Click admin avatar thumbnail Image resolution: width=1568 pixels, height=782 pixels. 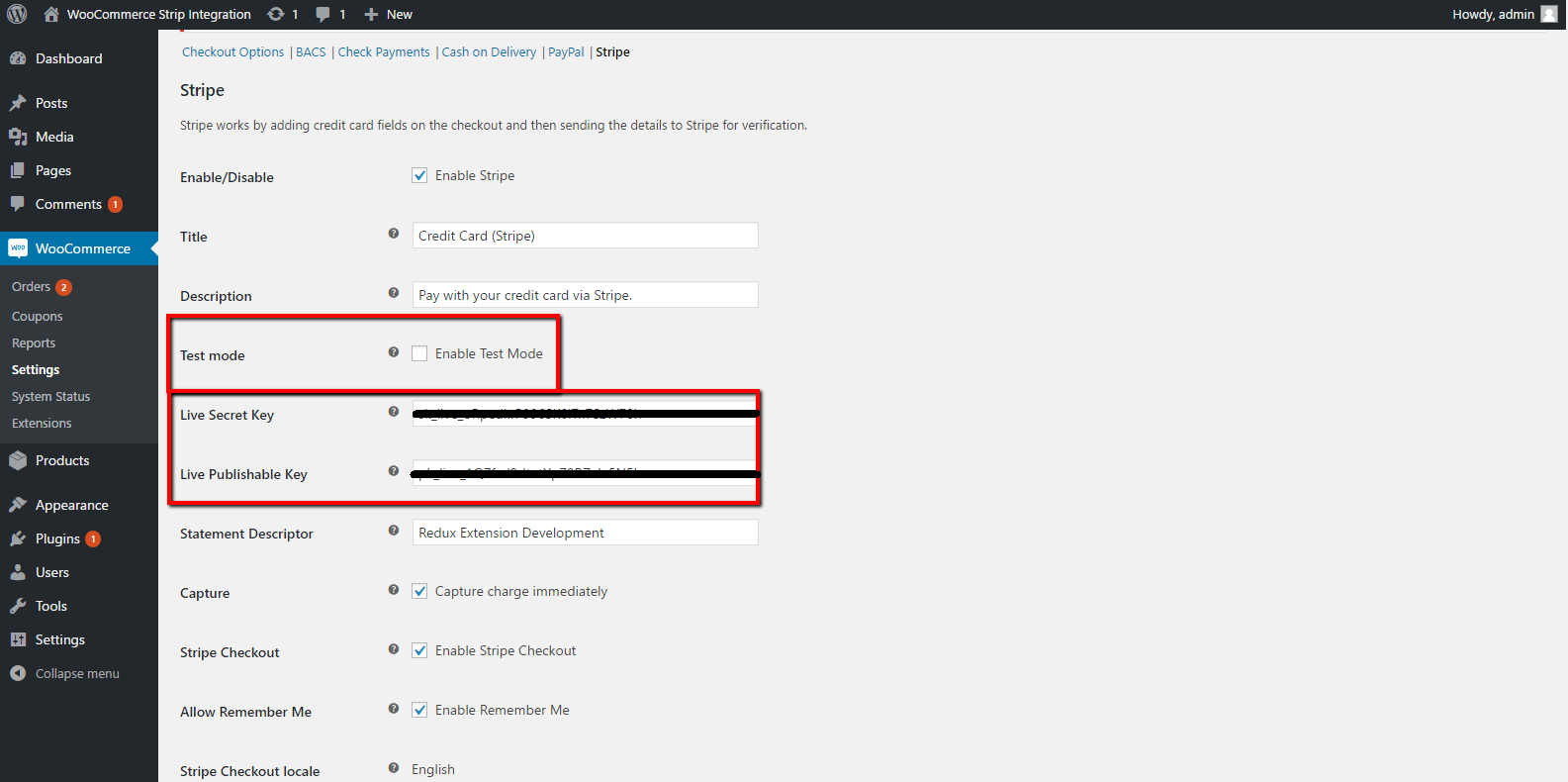coord(1549,14)
